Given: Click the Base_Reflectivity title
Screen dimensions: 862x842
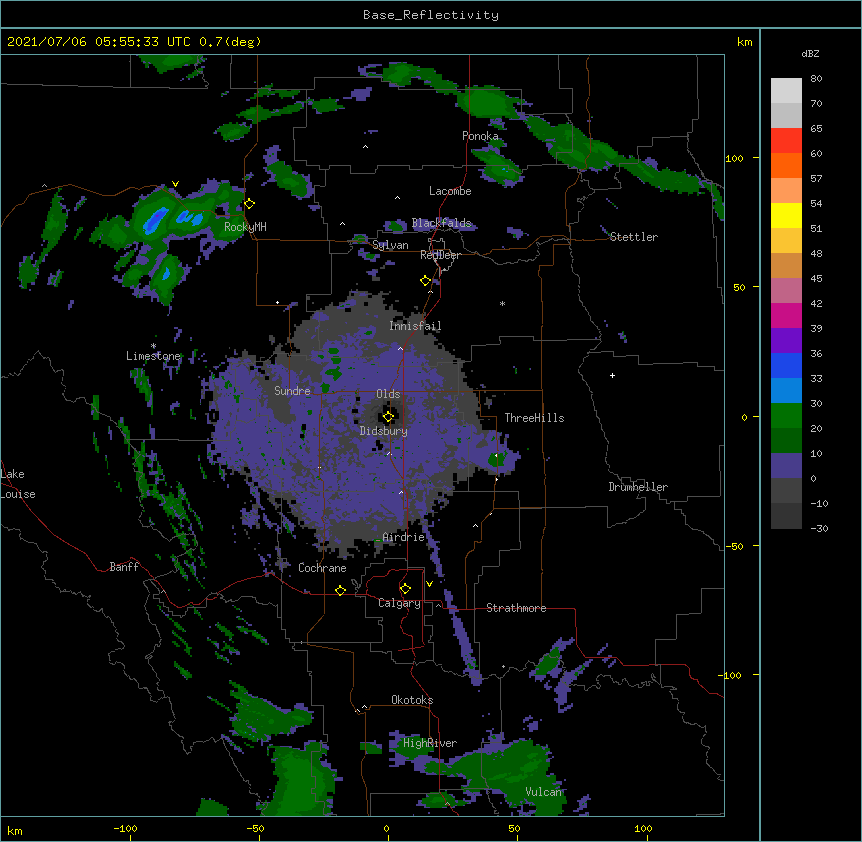Looking at the screenshot, I should (431, 15).
